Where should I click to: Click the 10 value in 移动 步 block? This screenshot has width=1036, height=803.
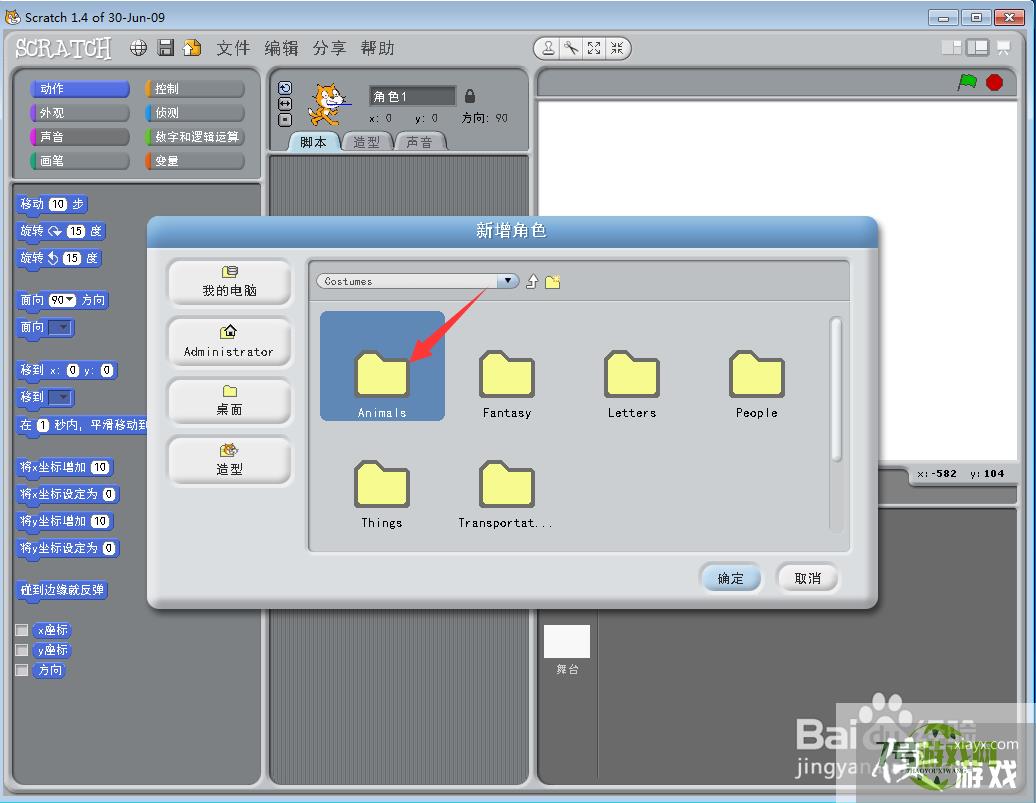click(58, 204)
